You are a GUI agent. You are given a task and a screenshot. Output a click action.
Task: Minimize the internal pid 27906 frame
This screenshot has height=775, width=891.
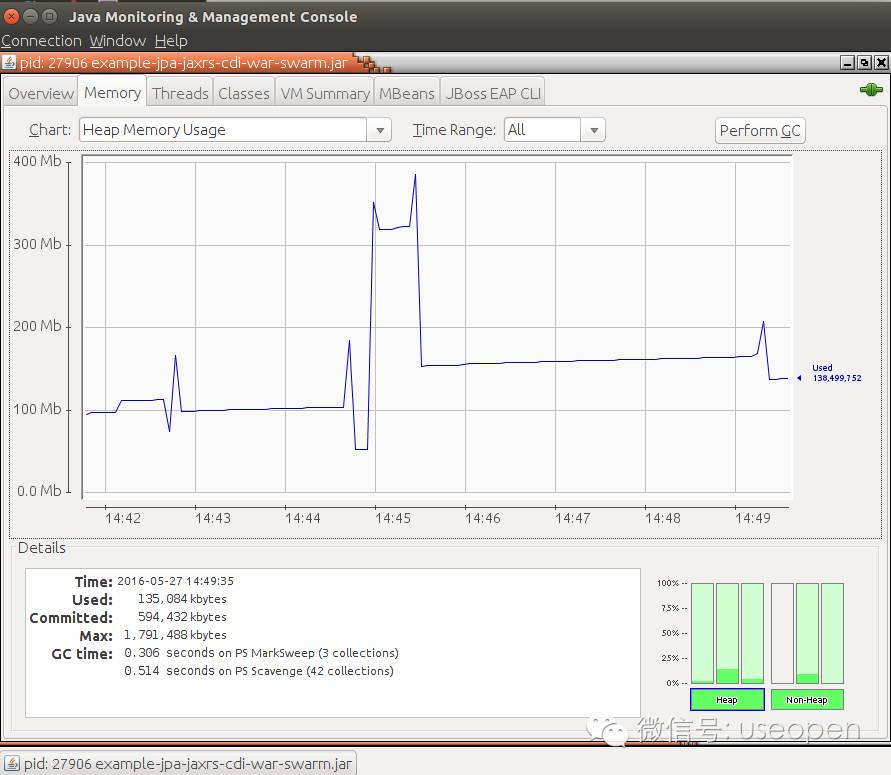pyautogui.click(x=847, y=62)
